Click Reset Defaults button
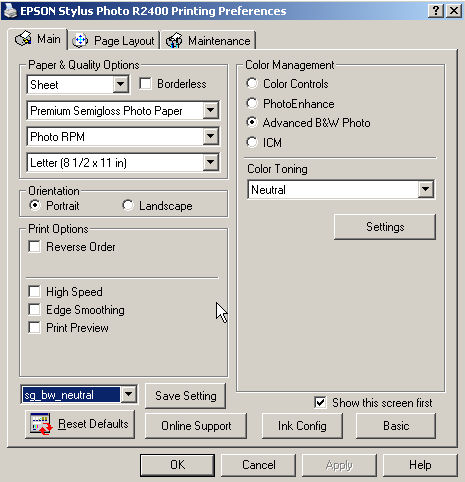This screenshot has width=465, height=482. tap(80, 424)
